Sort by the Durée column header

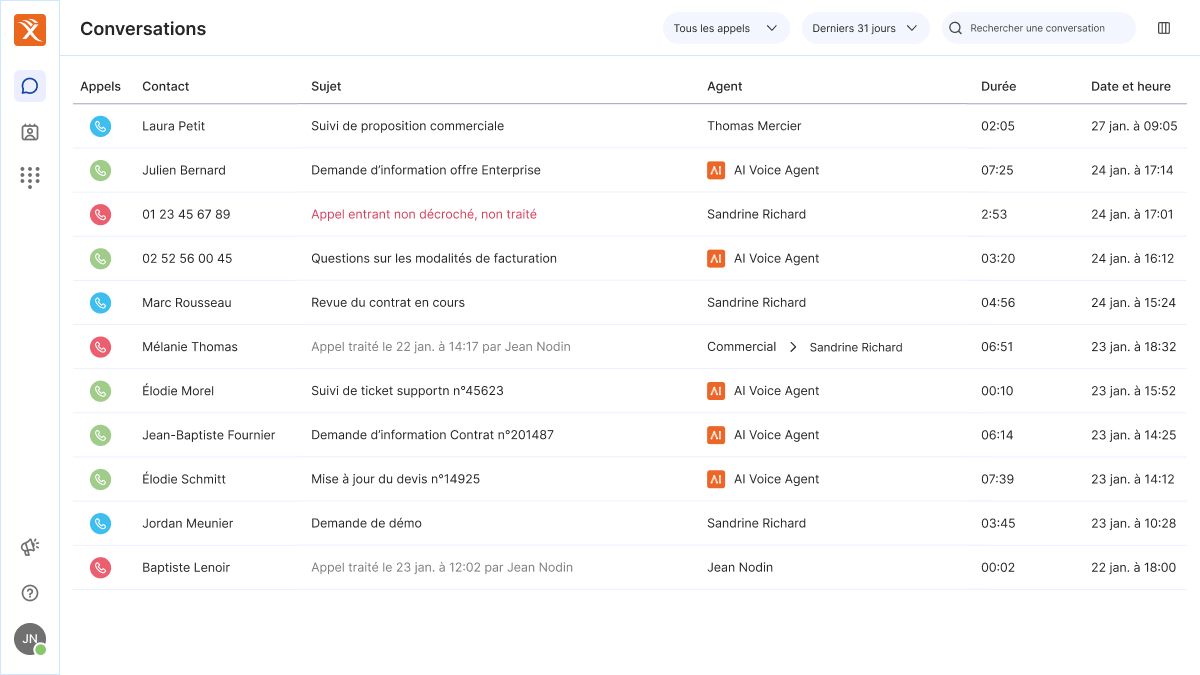click(x=998, y=86)
